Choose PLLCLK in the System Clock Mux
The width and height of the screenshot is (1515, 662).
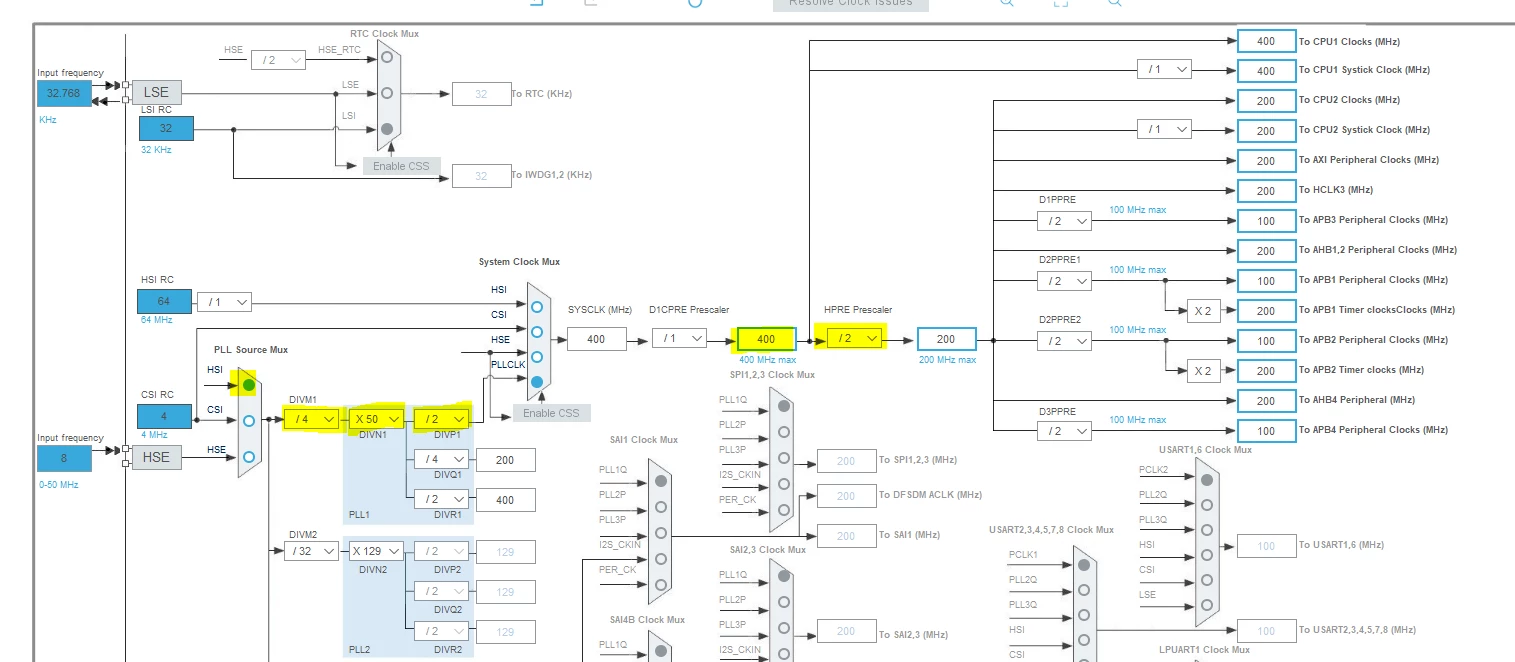point(537,382)
